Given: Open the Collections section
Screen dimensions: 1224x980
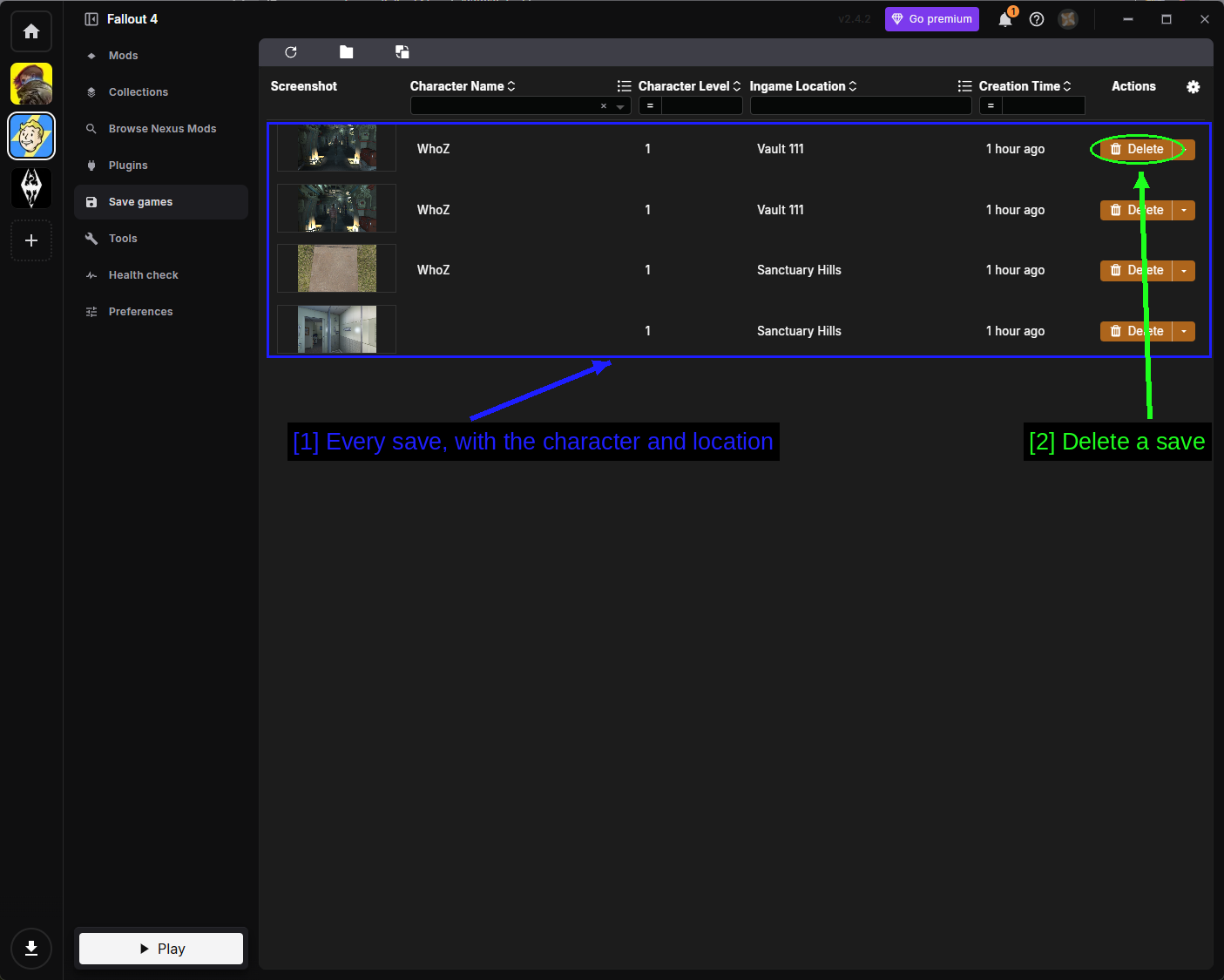Looking at the screenshot, I should pyautogui.click(x=161, y=92).
